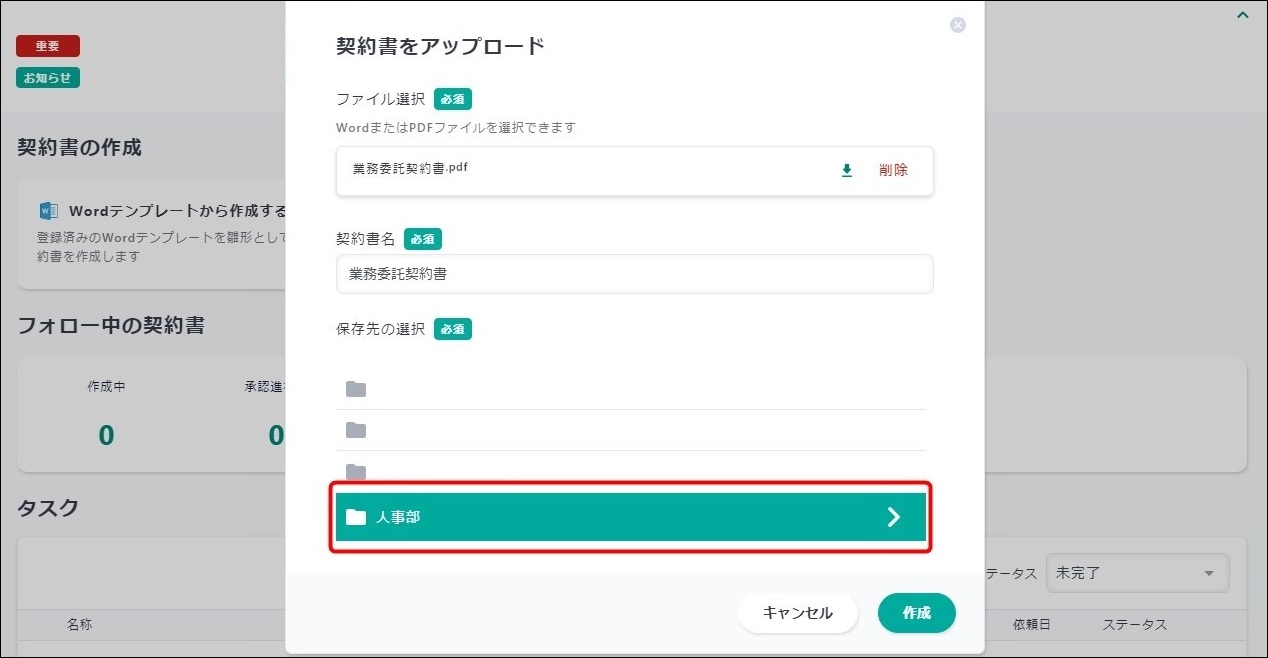Close the upload dialog with X icon
Screen dimensions: 1268x658
[x=957, y=25]
